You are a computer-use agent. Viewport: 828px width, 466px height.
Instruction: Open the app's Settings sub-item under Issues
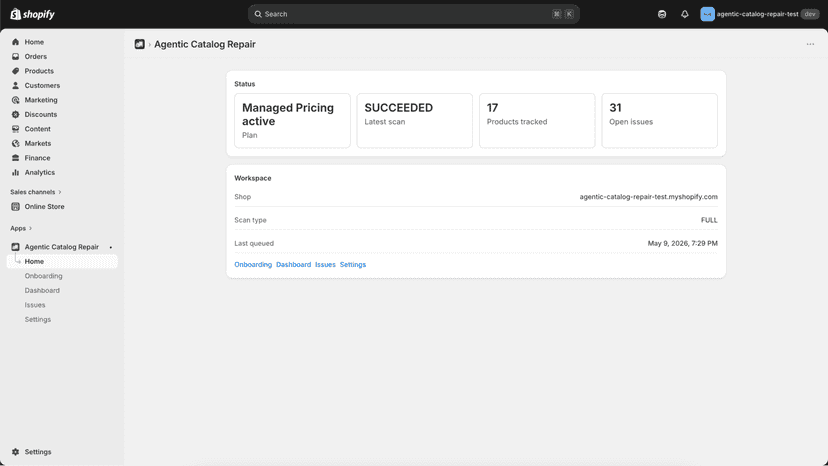click(38, 320)
